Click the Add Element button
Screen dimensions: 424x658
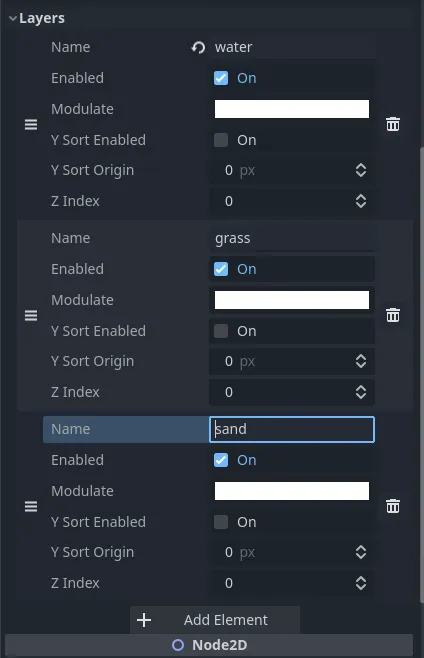click(x=215, y=620)
